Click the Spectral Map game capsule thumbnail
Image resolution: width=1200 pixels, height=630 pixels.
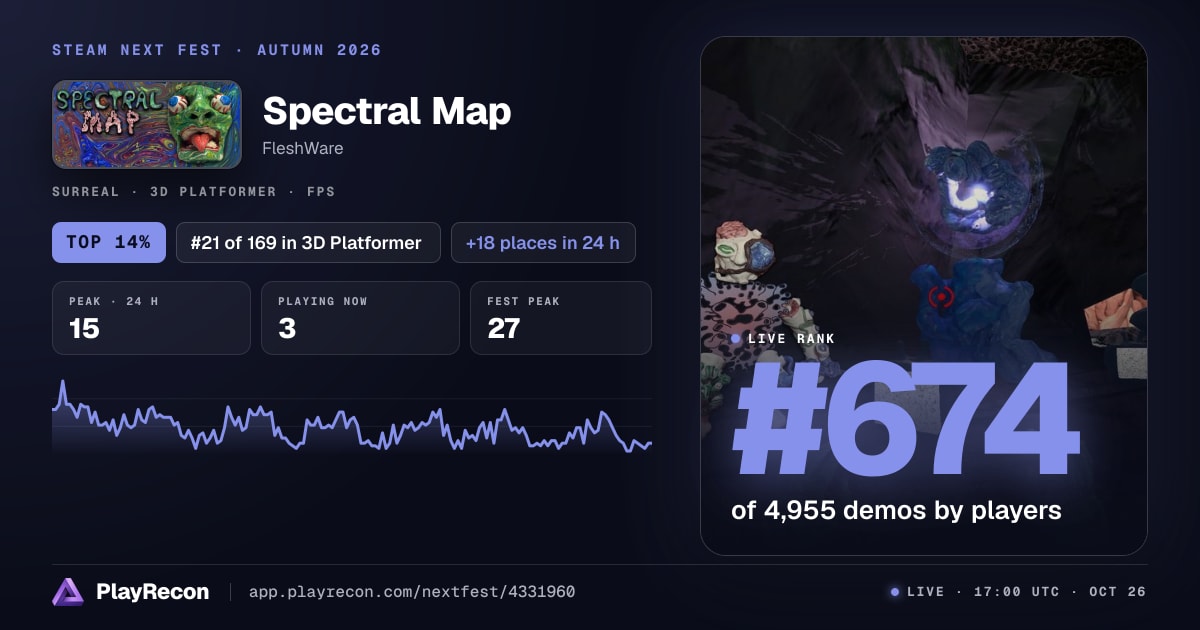[147, 124]
